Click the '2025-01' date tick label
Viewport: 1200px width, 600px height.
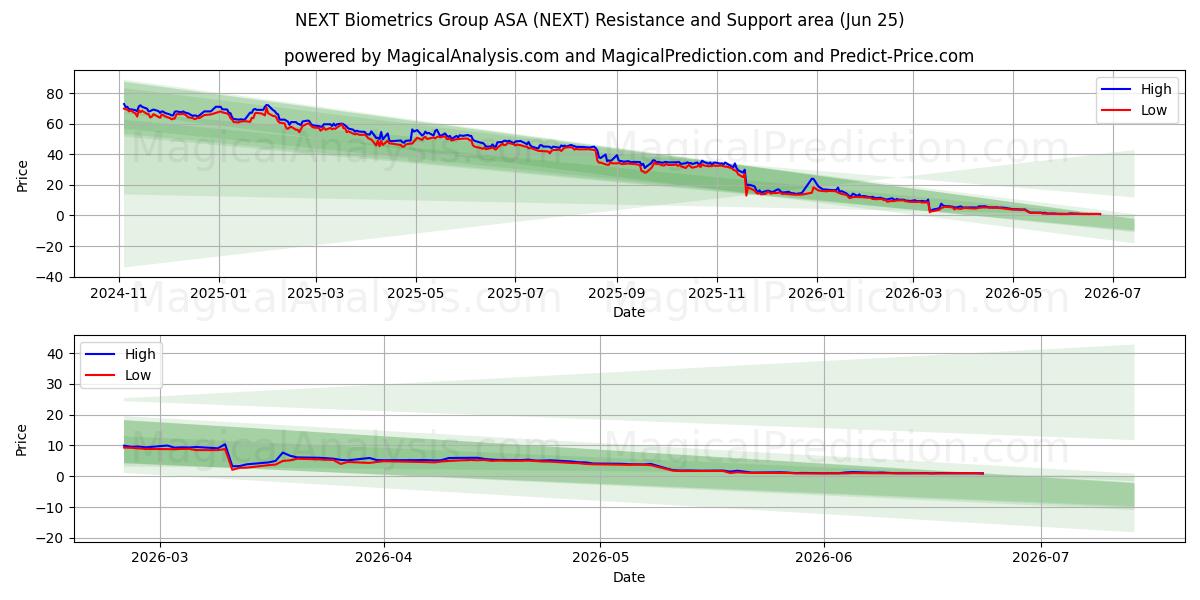coord(219,295)
